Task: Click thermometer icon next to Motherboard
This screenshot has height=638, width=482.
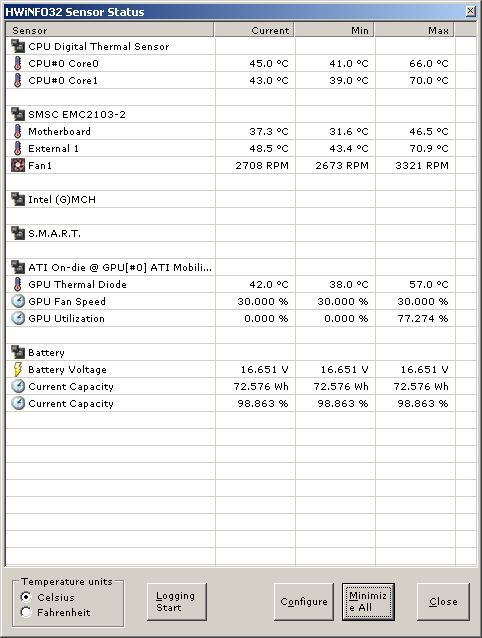Action: coord(17,131)
